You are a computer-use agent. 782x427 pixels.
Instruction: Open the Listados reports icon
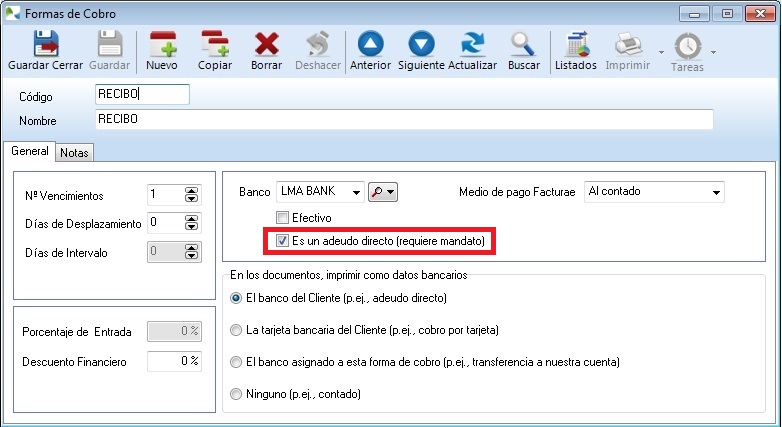577,44
